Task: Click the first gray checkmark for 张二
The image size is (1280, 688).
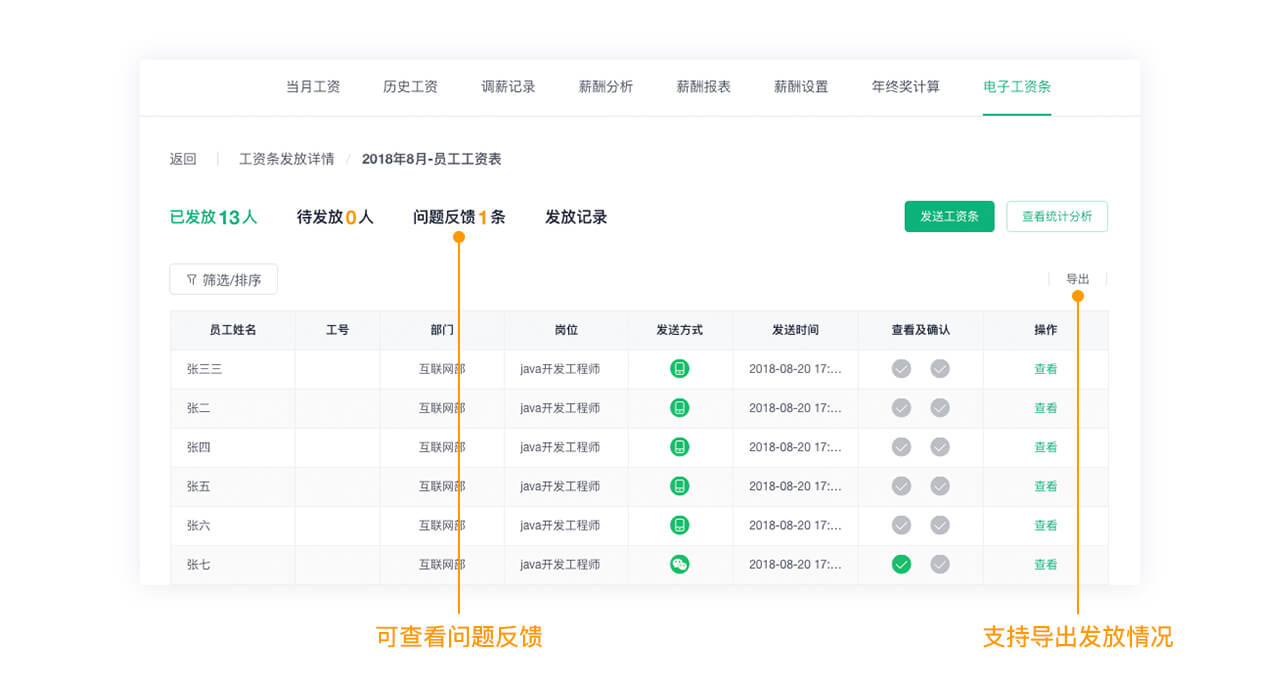Action: 901,408
